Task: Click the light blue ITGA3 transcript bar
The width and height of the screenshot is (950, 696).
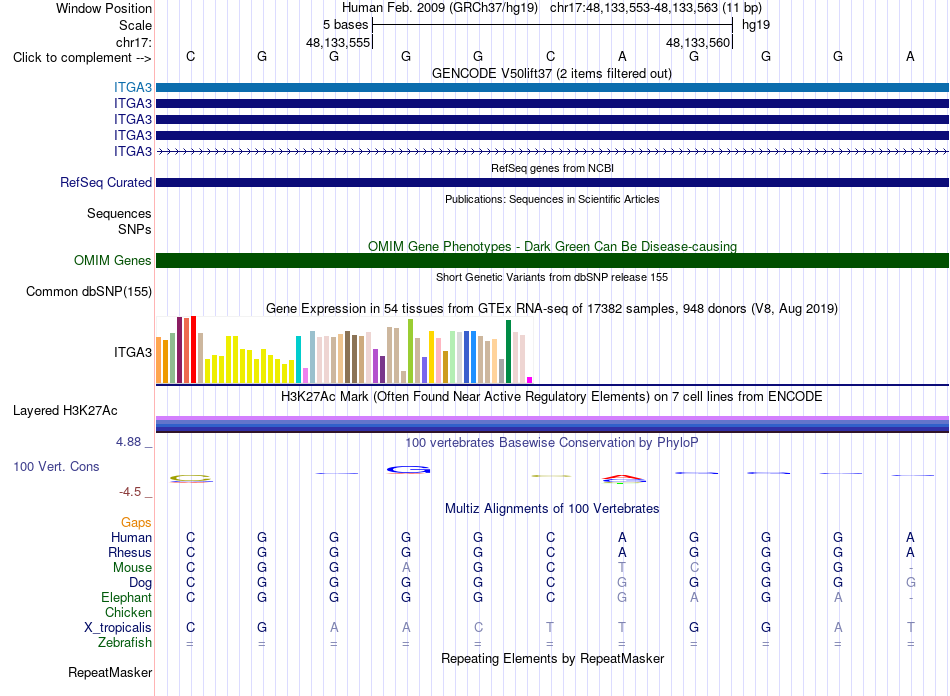Action: [x=552, y=88]
